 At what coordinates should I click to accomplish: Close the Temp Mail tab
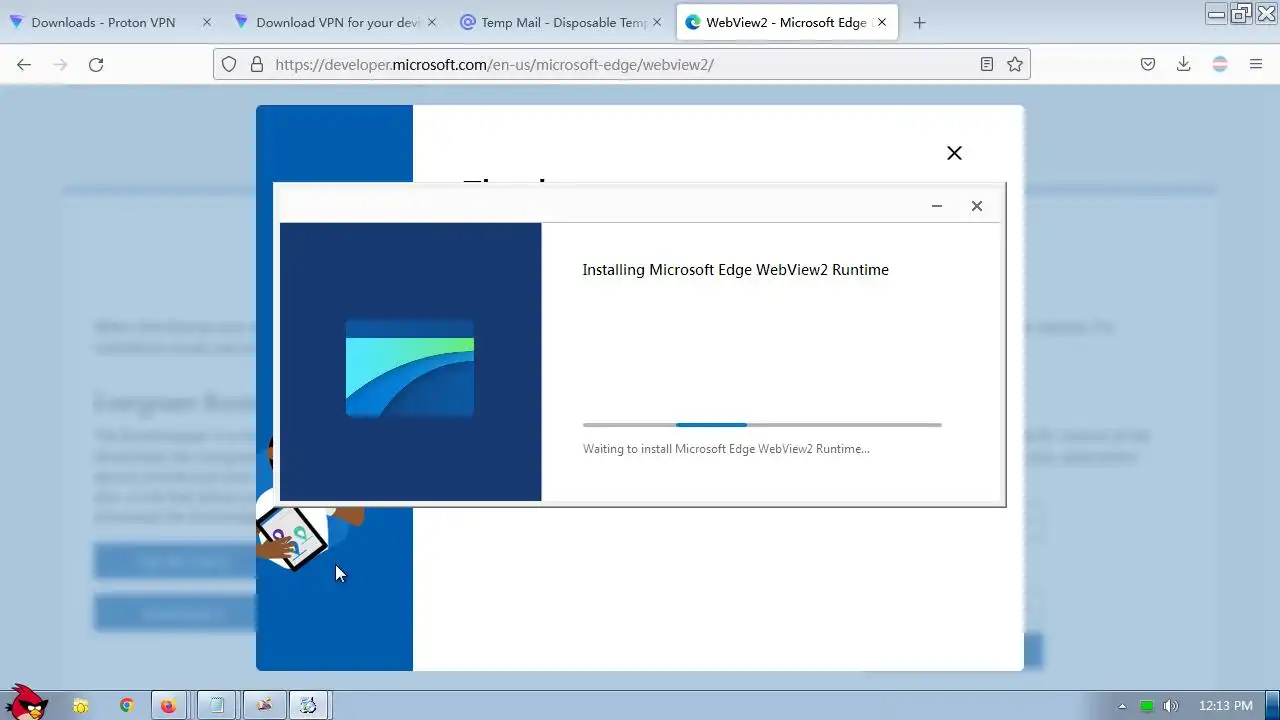pyautogui.click(x=657, y=22)
